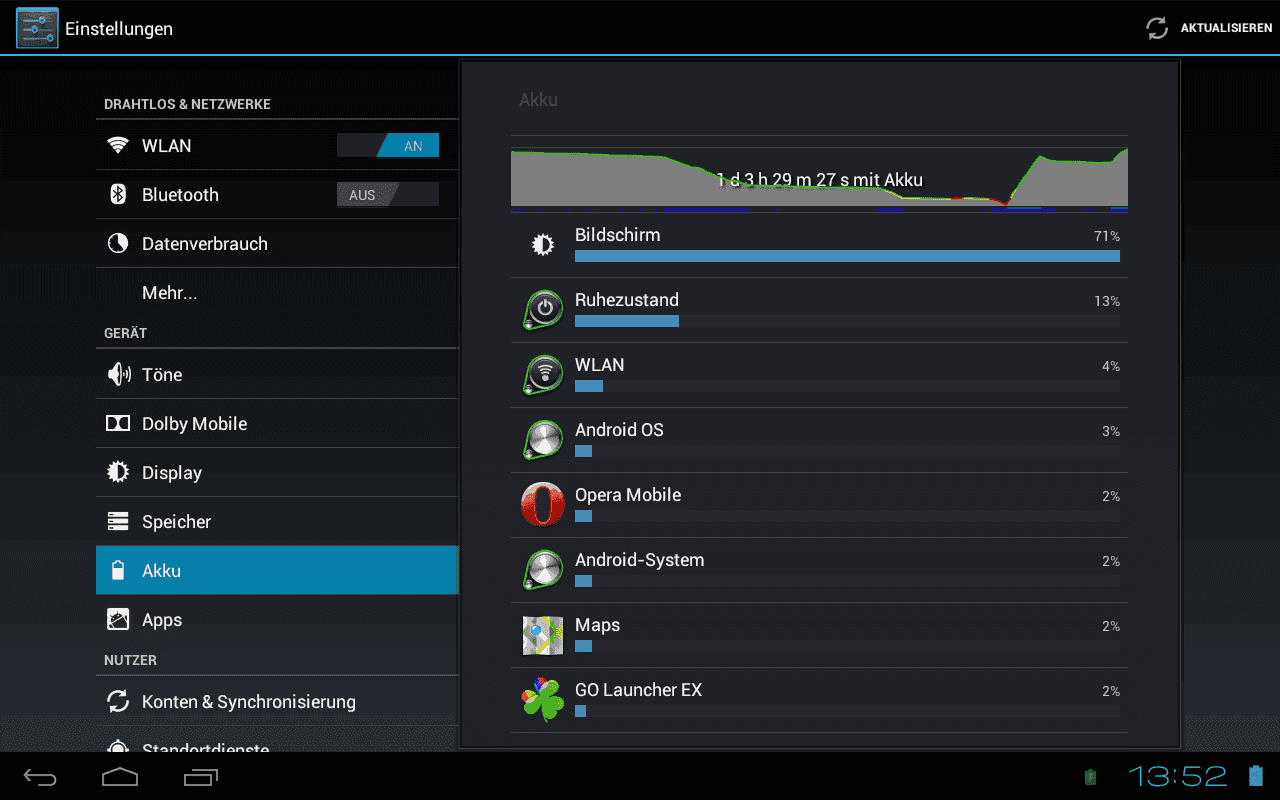This screenshot has height=800, width=1280.
Task: Click the Ruhezustand power icon
Action: click(543, 309)
